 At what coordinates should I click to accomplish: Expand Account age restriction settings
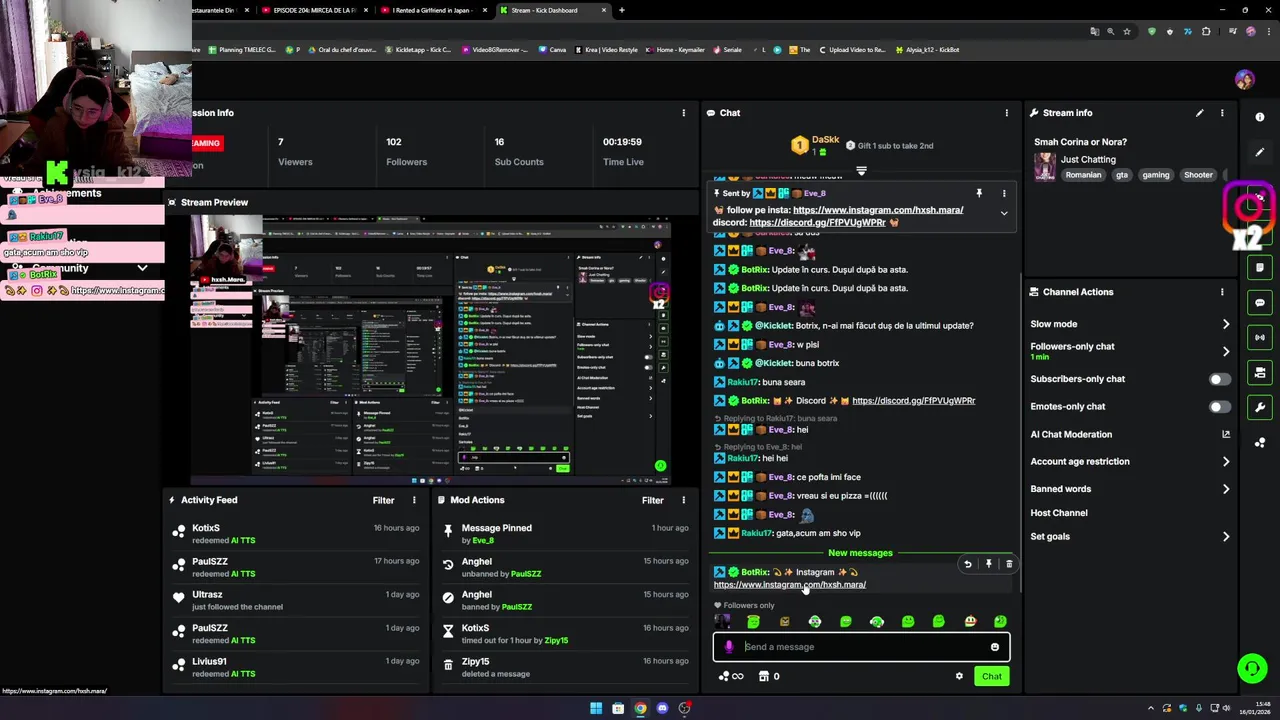click(1226, 462)
